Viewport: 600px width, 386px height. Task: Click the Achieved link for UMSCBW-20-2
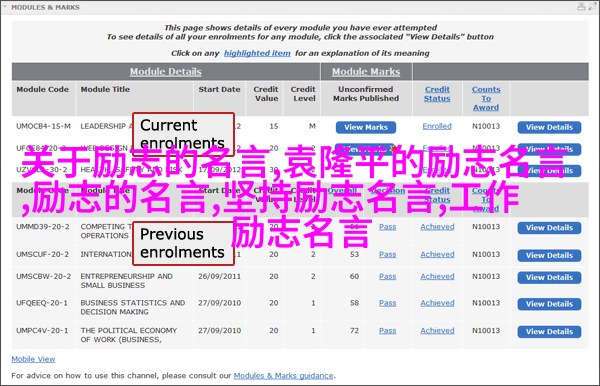coord(437,277)
